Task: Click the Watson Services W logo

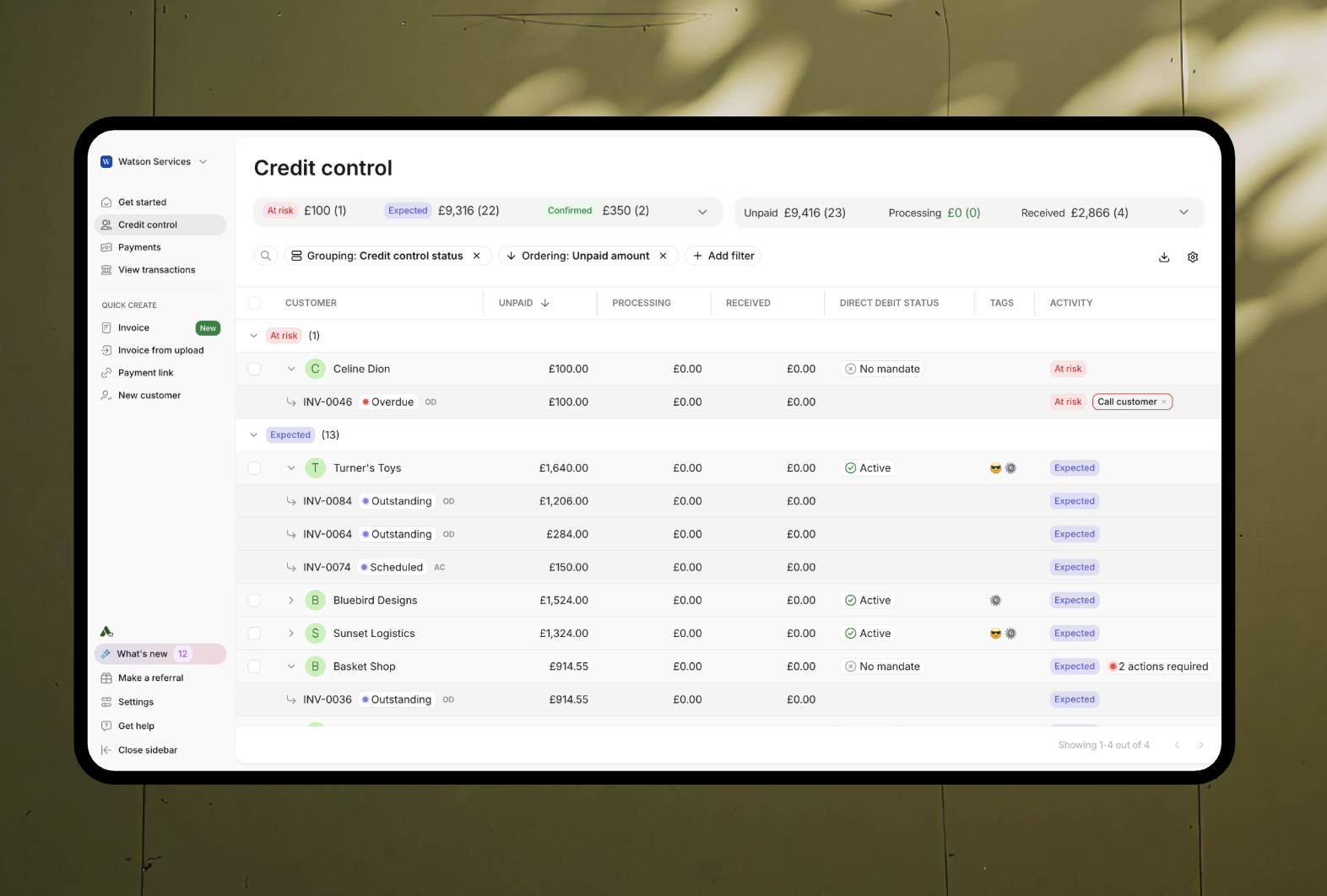Action: coord(106,162)
